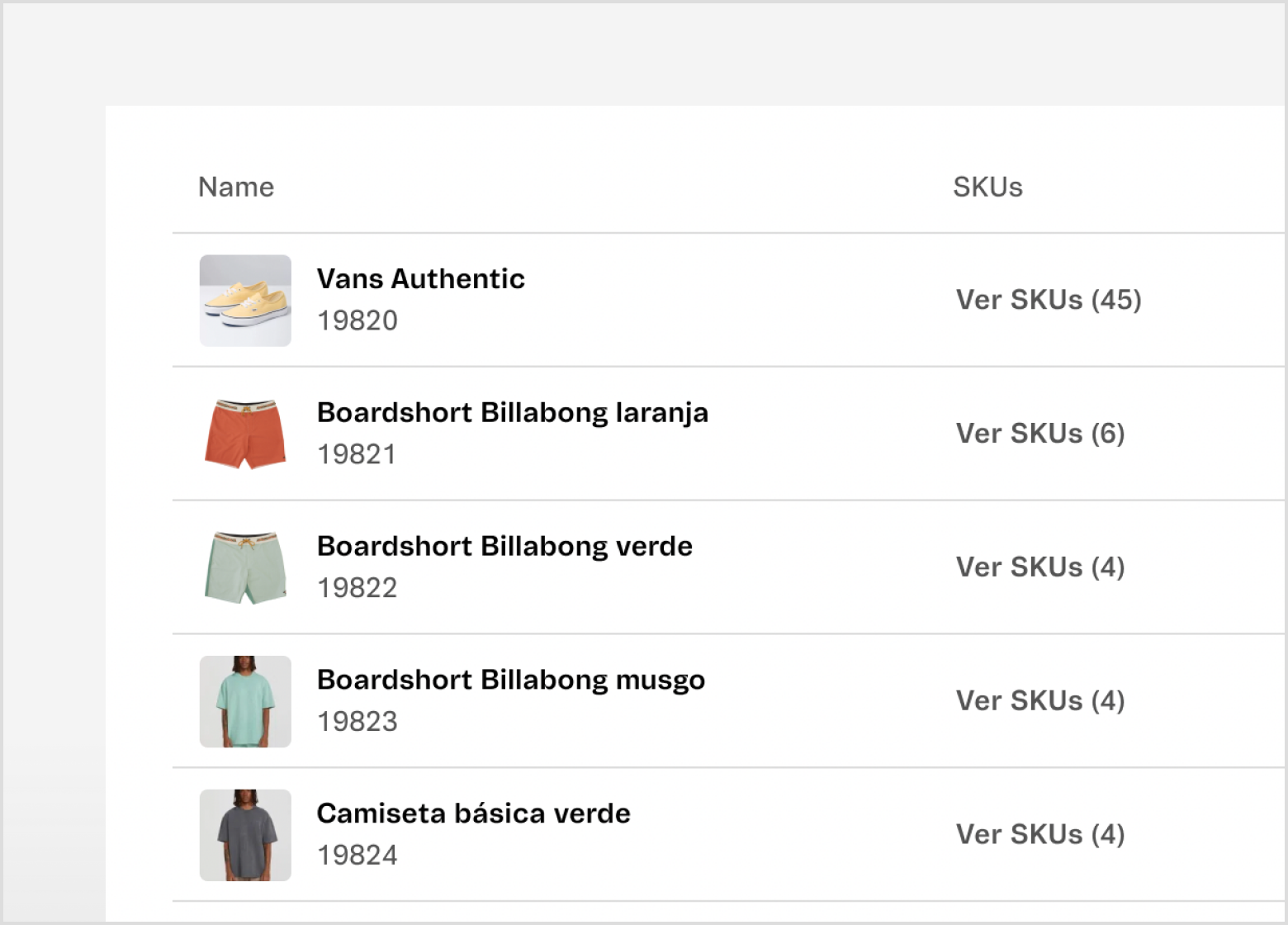This screenshot has width=1288, height=925.
Task: Click the Boardshort Billabong musgo title
Action: 511,681
